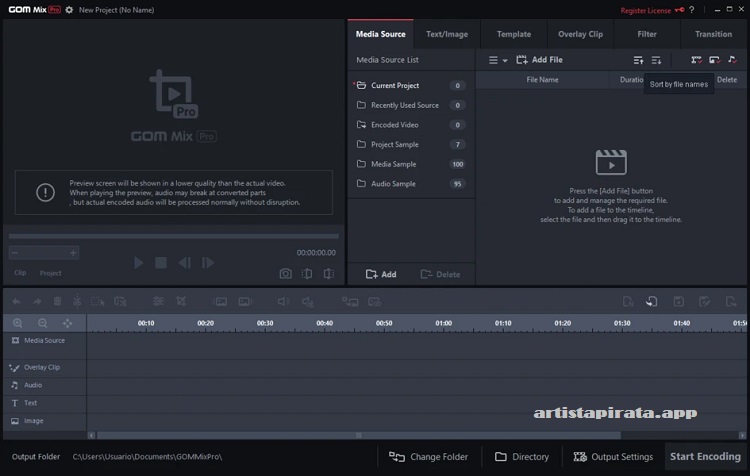The height and width of the screenshot is (476, 750).
Task: Click Add folder button under source list
Action: point(381,274)
